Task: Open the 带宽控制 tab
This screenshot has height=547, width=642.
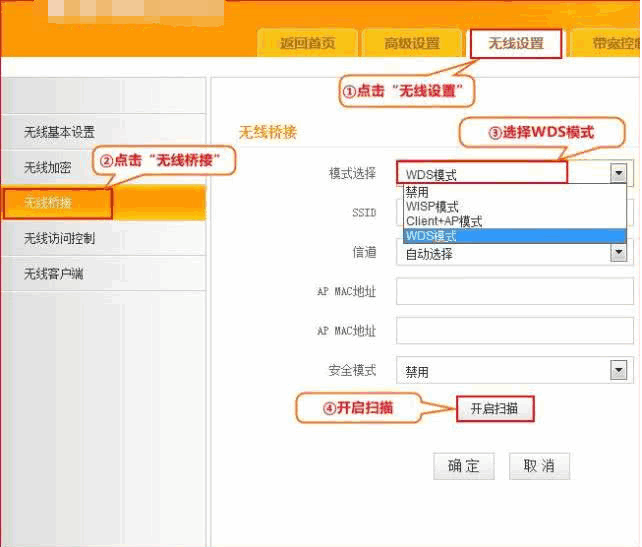Action: [x=612, y=44]
